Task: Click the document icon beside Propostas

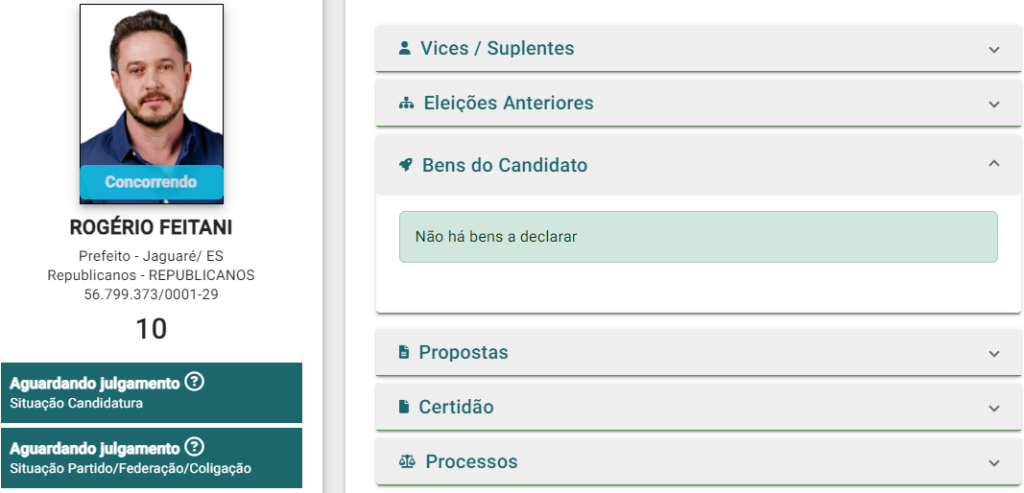Action: (404, 352)
